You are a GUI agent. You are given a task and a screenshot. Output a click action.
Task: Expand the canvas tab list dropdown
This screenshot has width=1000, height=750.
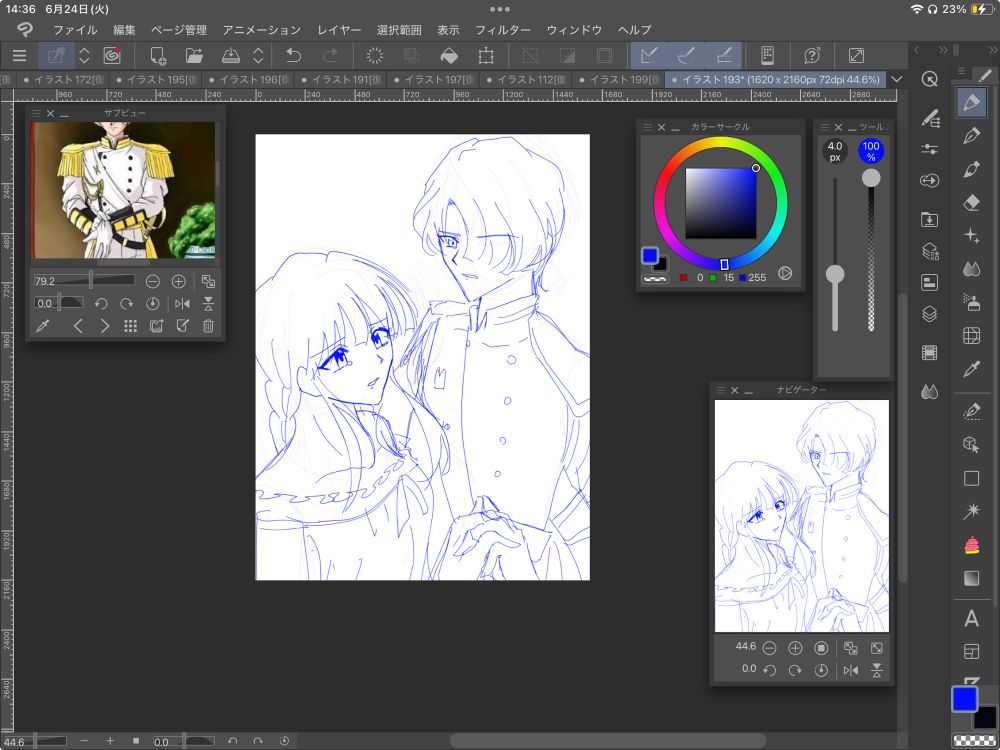pos(896,79)
